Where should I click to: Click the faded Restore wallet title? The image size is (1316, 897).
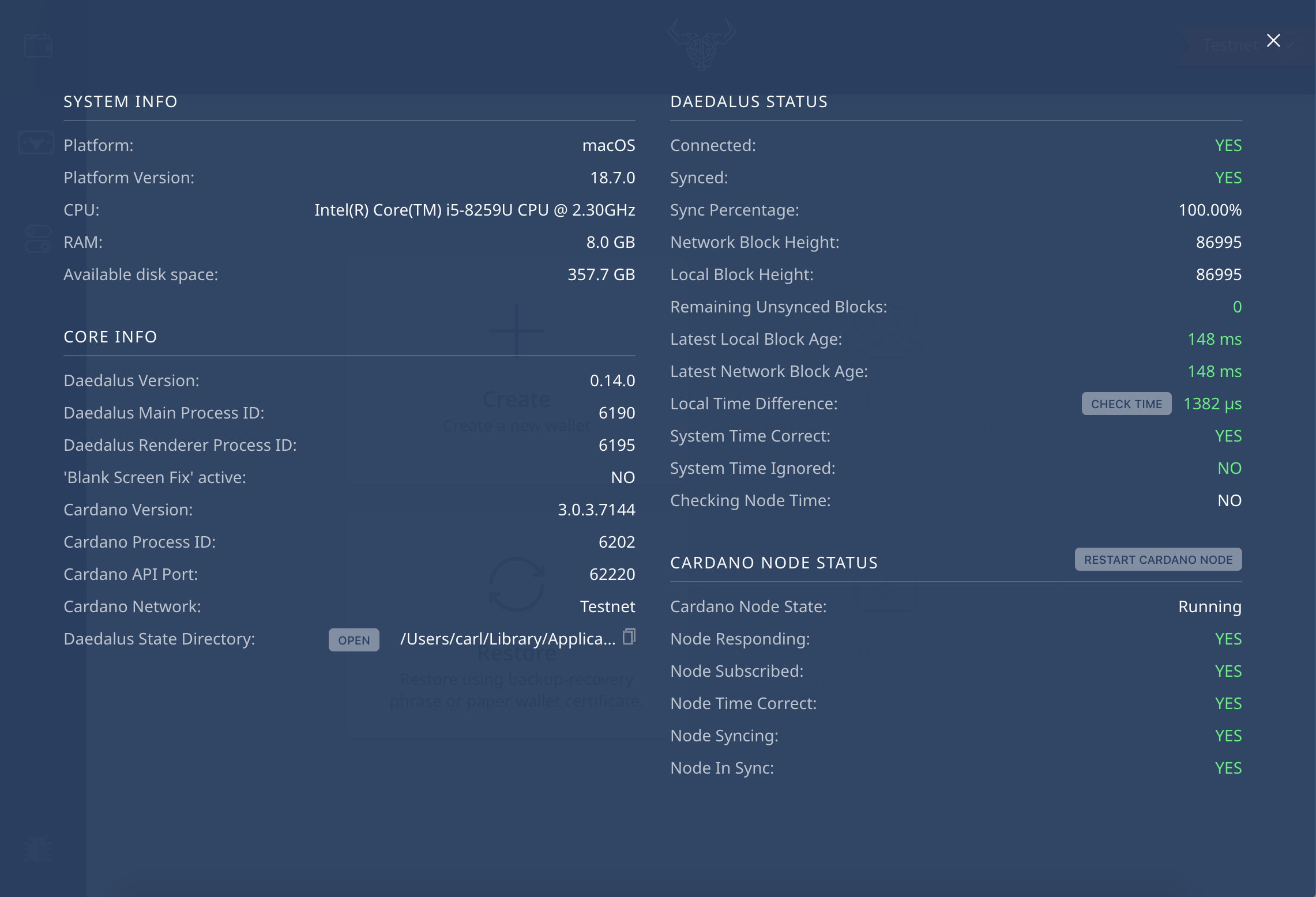516,654
